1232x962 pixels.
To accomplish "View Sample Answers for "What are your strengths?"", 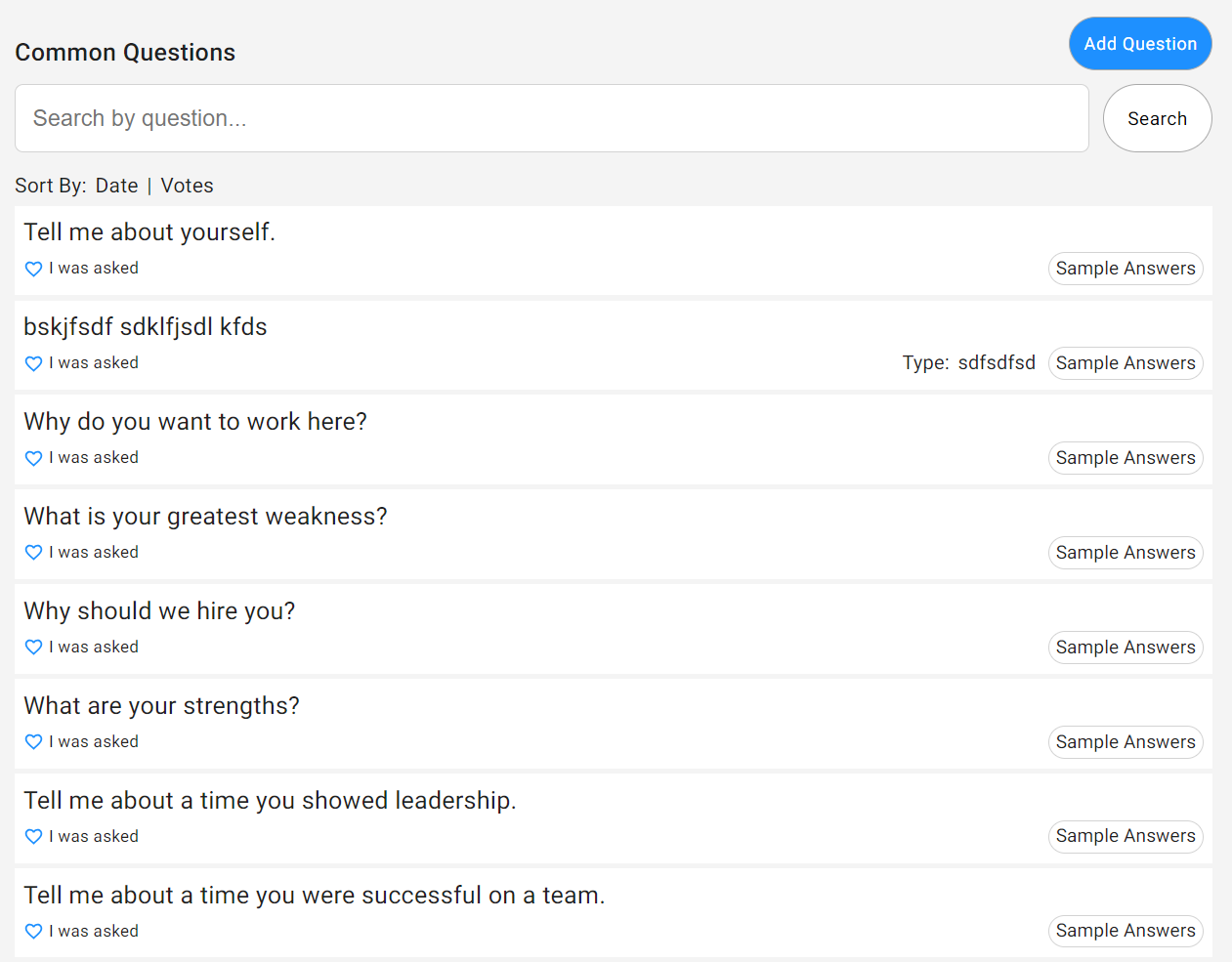I will [1125, 742].
